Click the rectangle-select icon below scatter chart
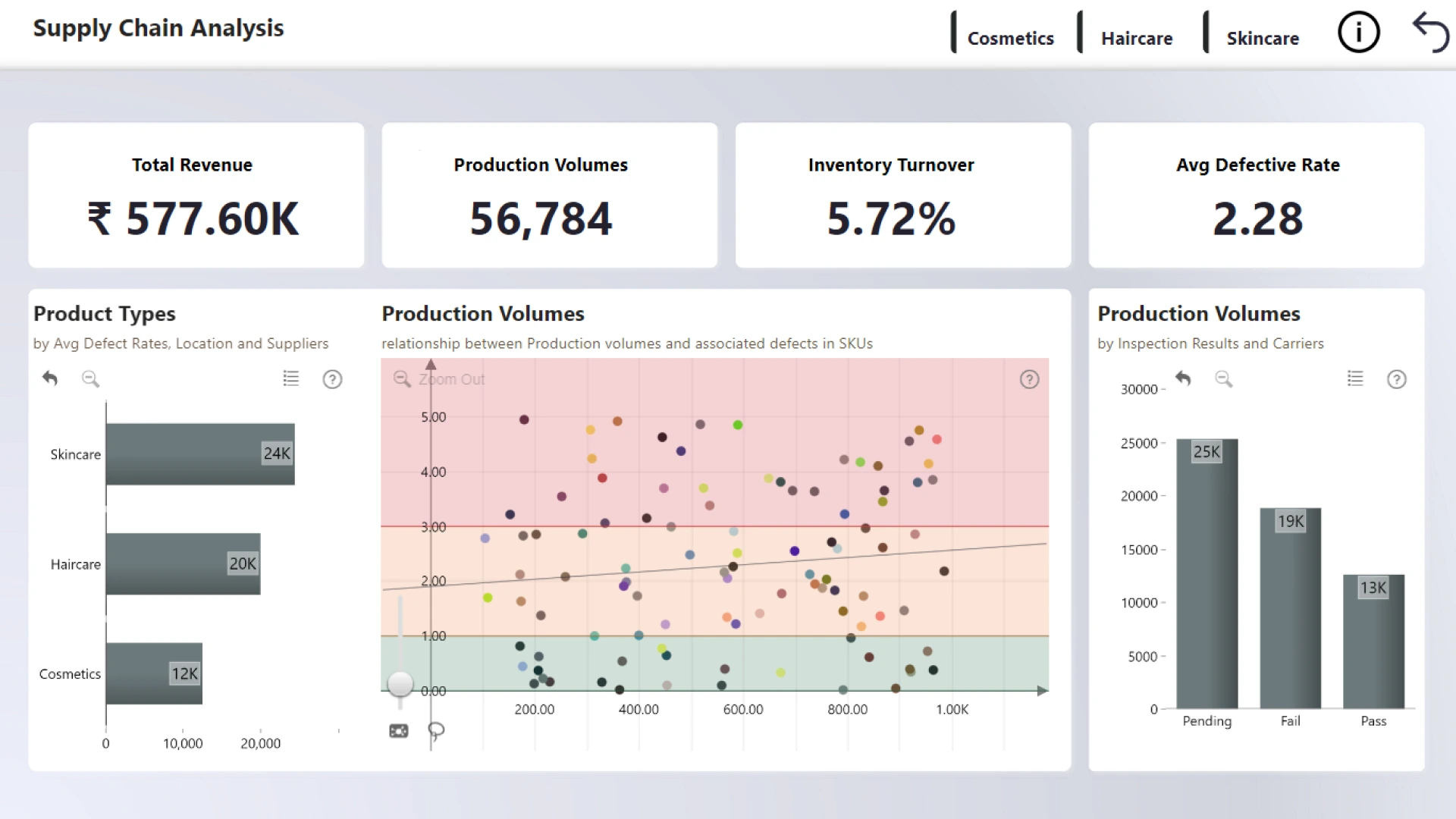 tap(399, 731)
